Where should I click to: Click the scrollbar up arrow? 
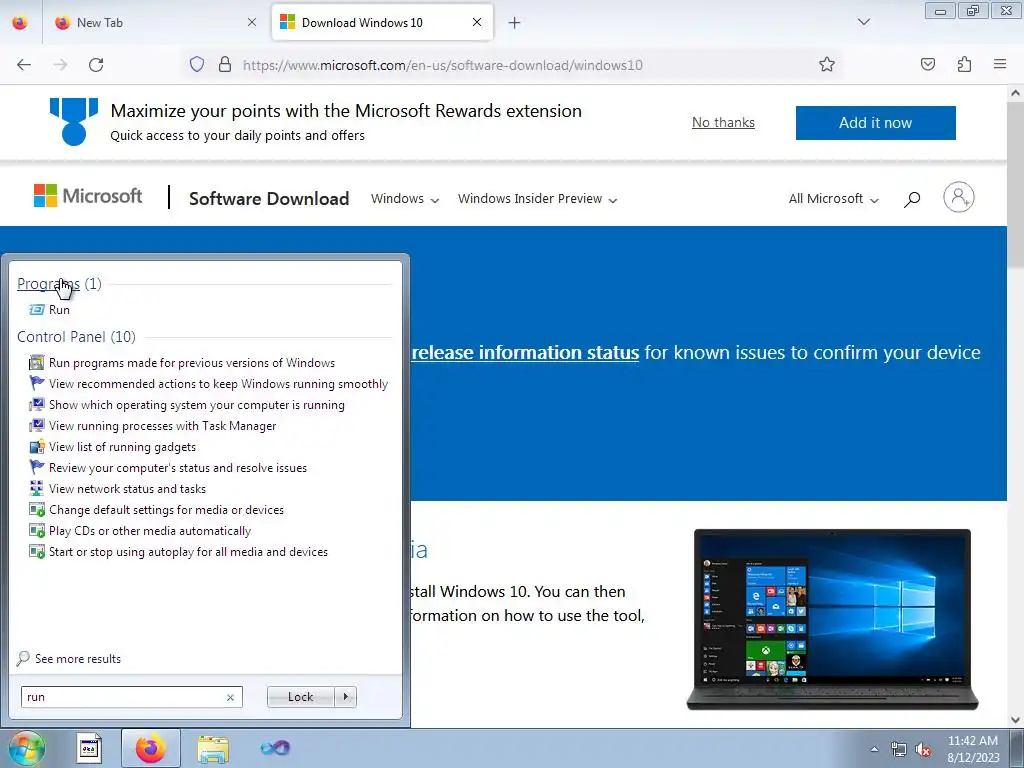pyautogui.click(x=1016, y=93)
